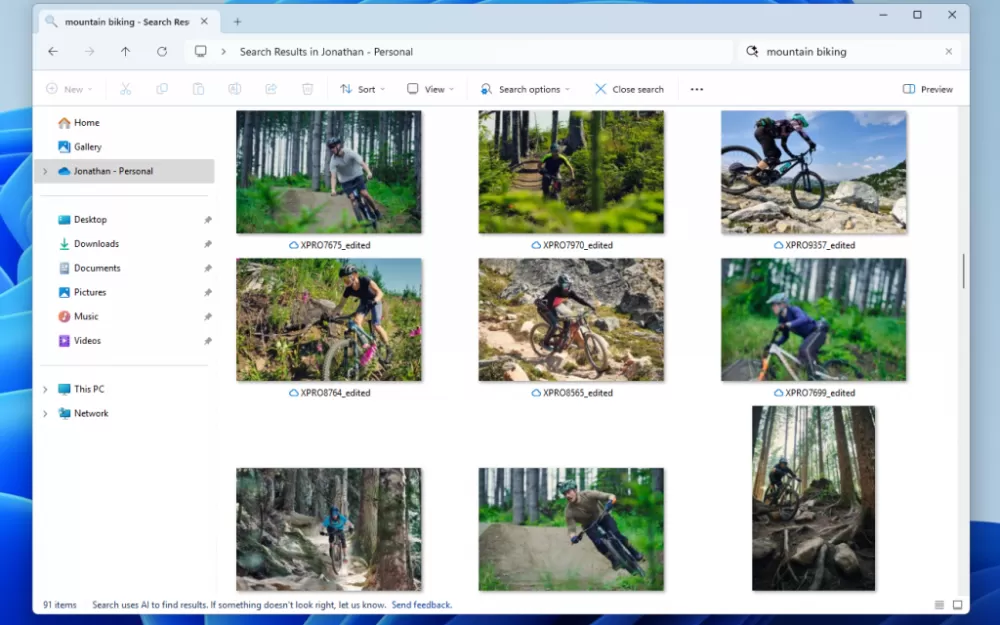The image size is (1000, 625).
Task: Select thumbnail XPRO9357_edited
Action: click(x=813, y=172)
